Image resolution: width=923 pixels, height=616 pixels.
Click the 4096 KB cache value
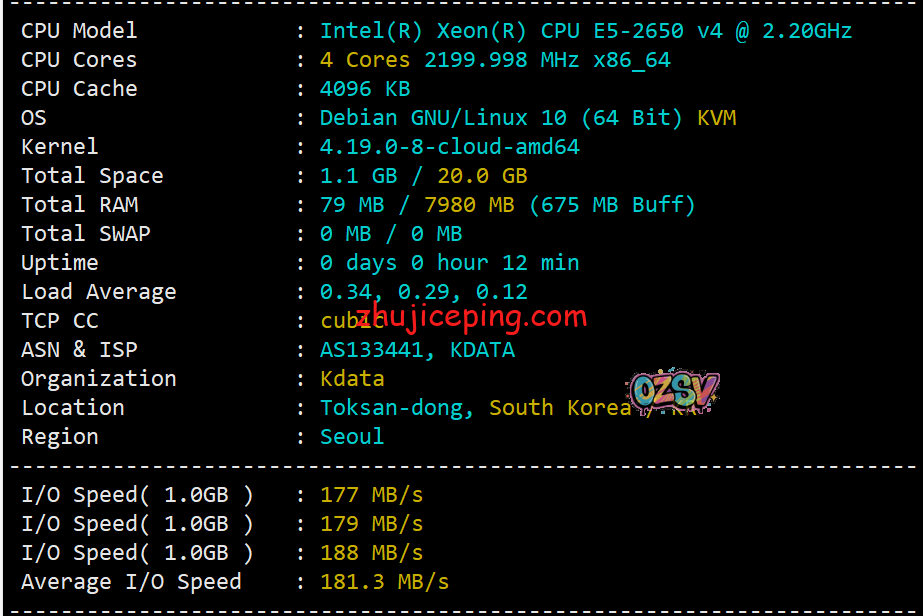point(364,89)
